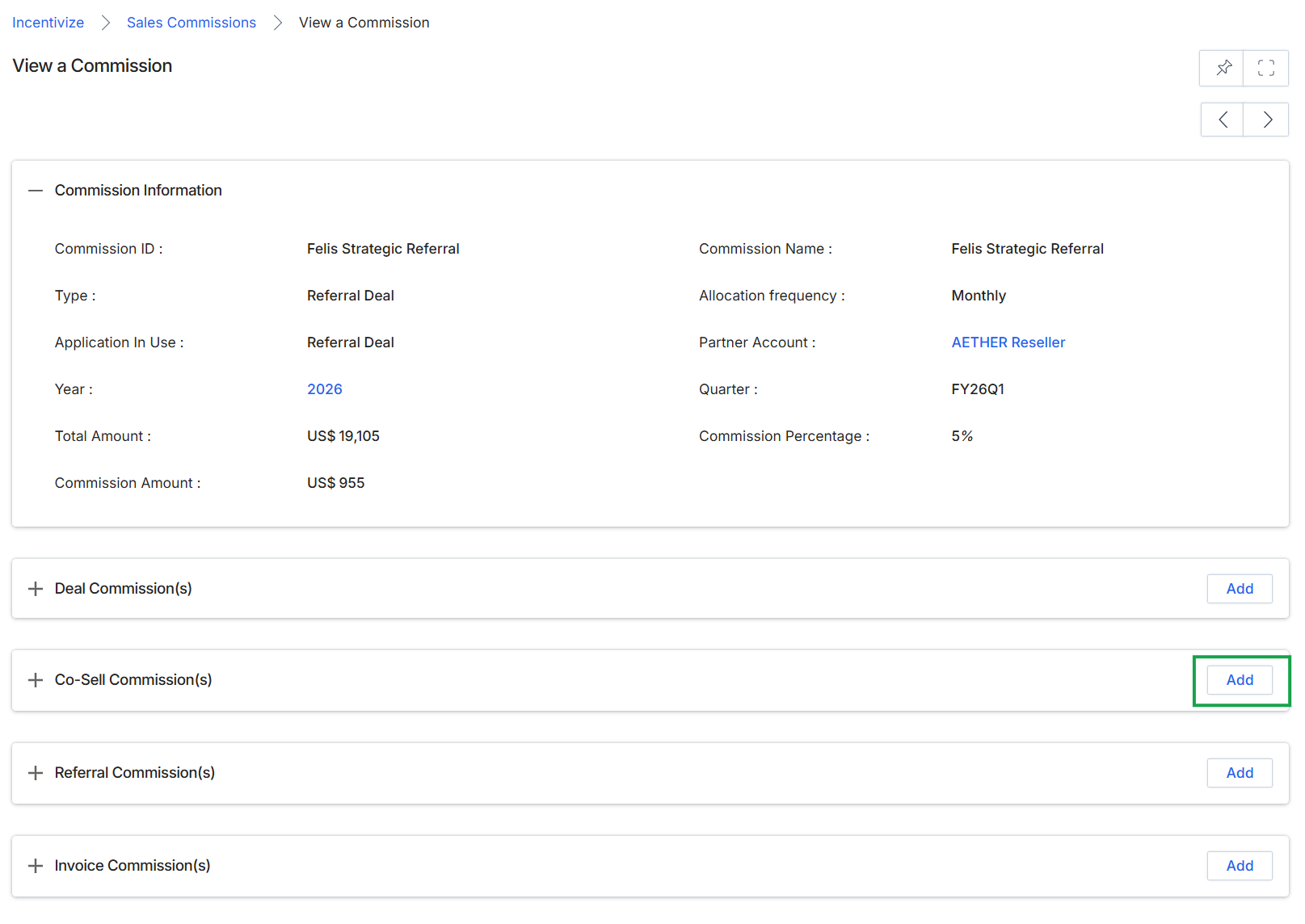Go to previous commission record
The image size is (1305, 924).
[x=1223, y=120]
